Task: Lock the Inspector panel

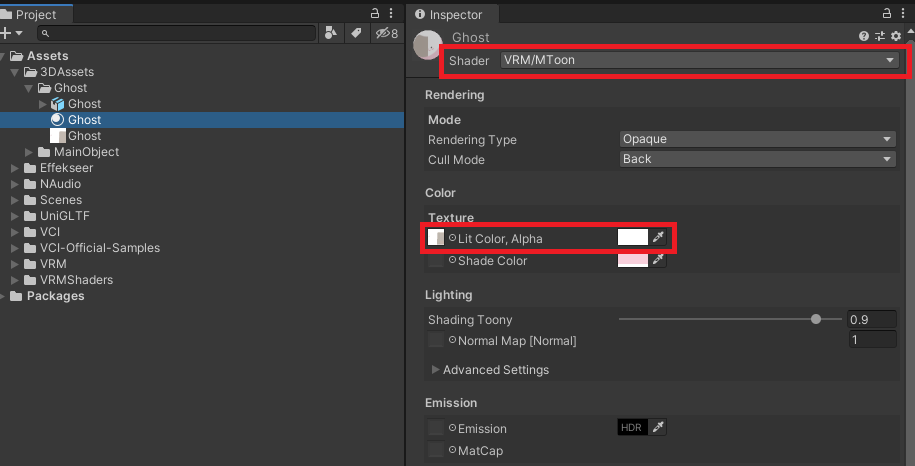Action: [886, 13]
